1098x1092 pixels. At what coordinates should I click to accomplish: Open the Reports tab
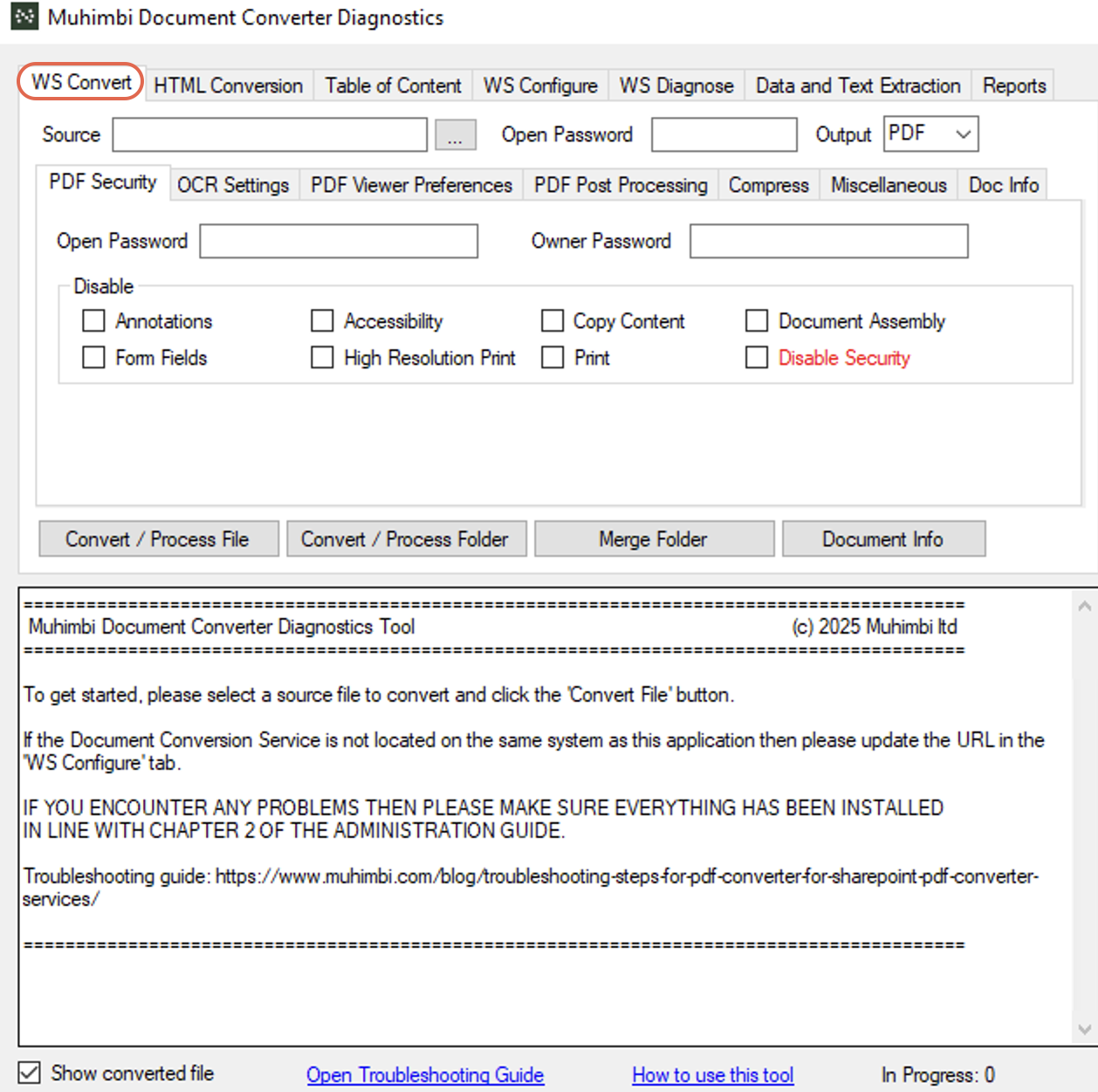point(1012,85)
